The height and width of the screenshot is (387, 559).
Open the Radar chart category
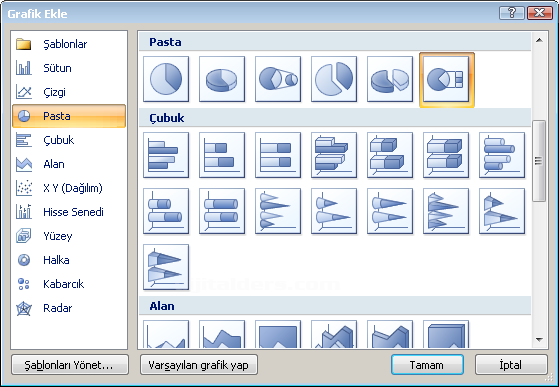click(x=69, y=308)
